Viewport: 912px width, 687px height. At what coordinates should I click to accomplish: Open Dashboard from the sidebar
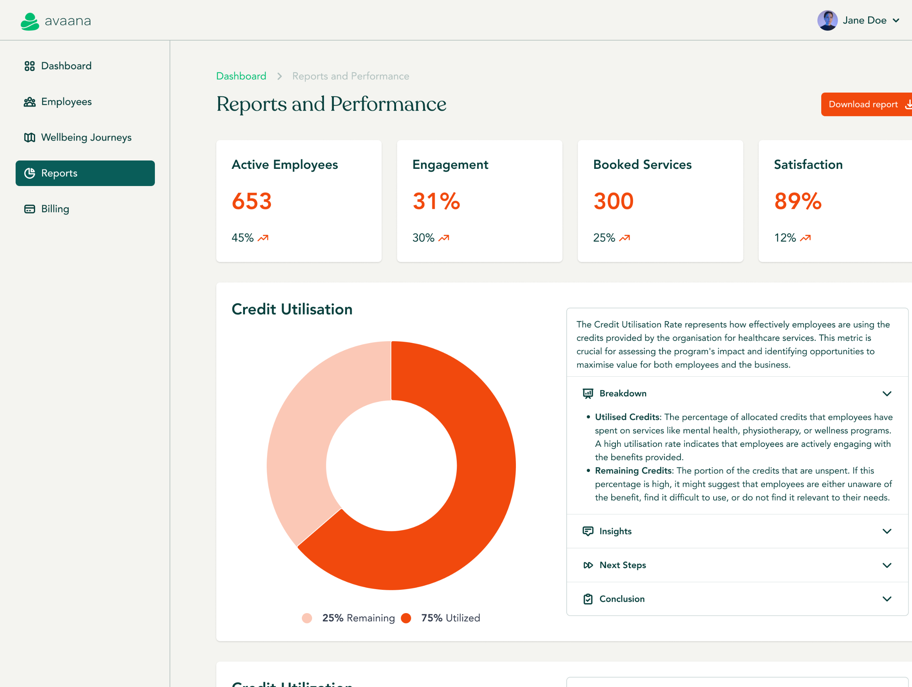tap(85, 66)
